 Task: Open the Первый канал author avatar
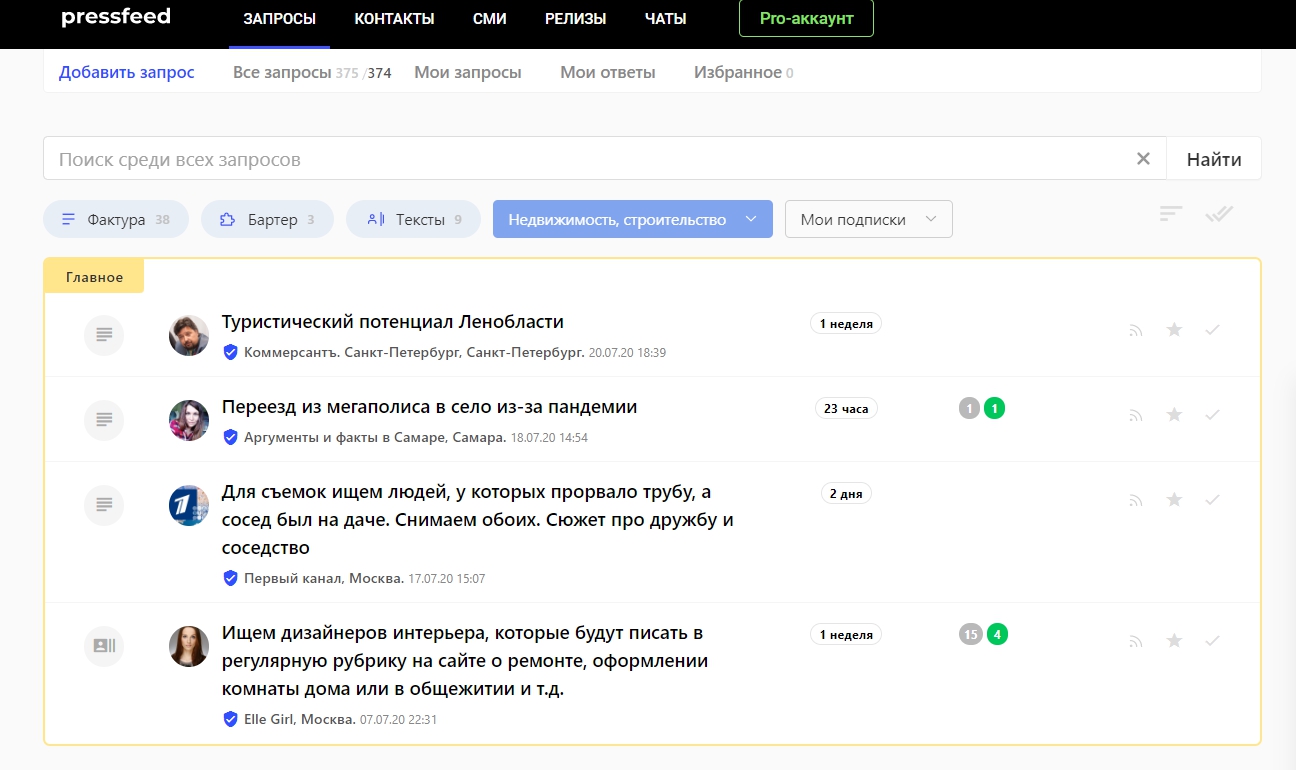189,506
